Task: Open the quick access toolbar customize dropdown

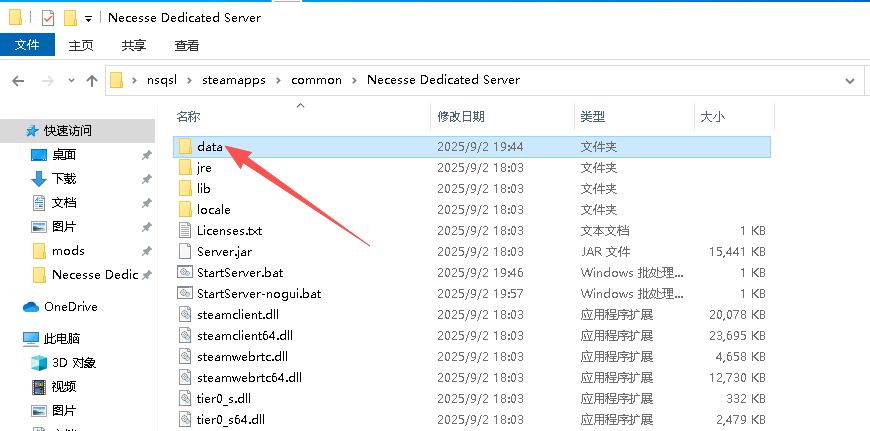Action: pos(89,18)
